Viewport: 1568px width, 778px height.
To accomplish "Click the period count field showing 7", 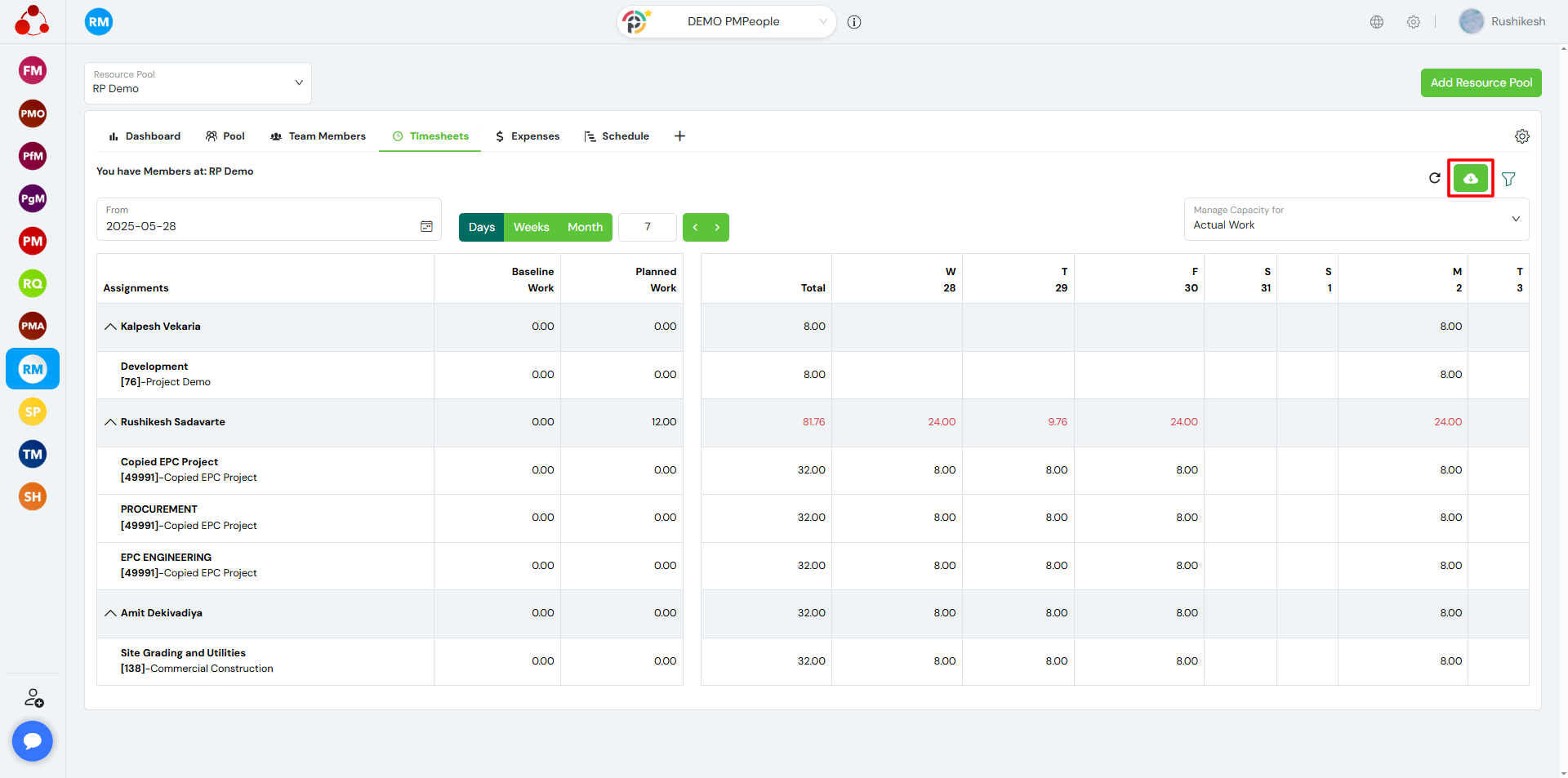I will pyautogui.click(x=648, y=227).
